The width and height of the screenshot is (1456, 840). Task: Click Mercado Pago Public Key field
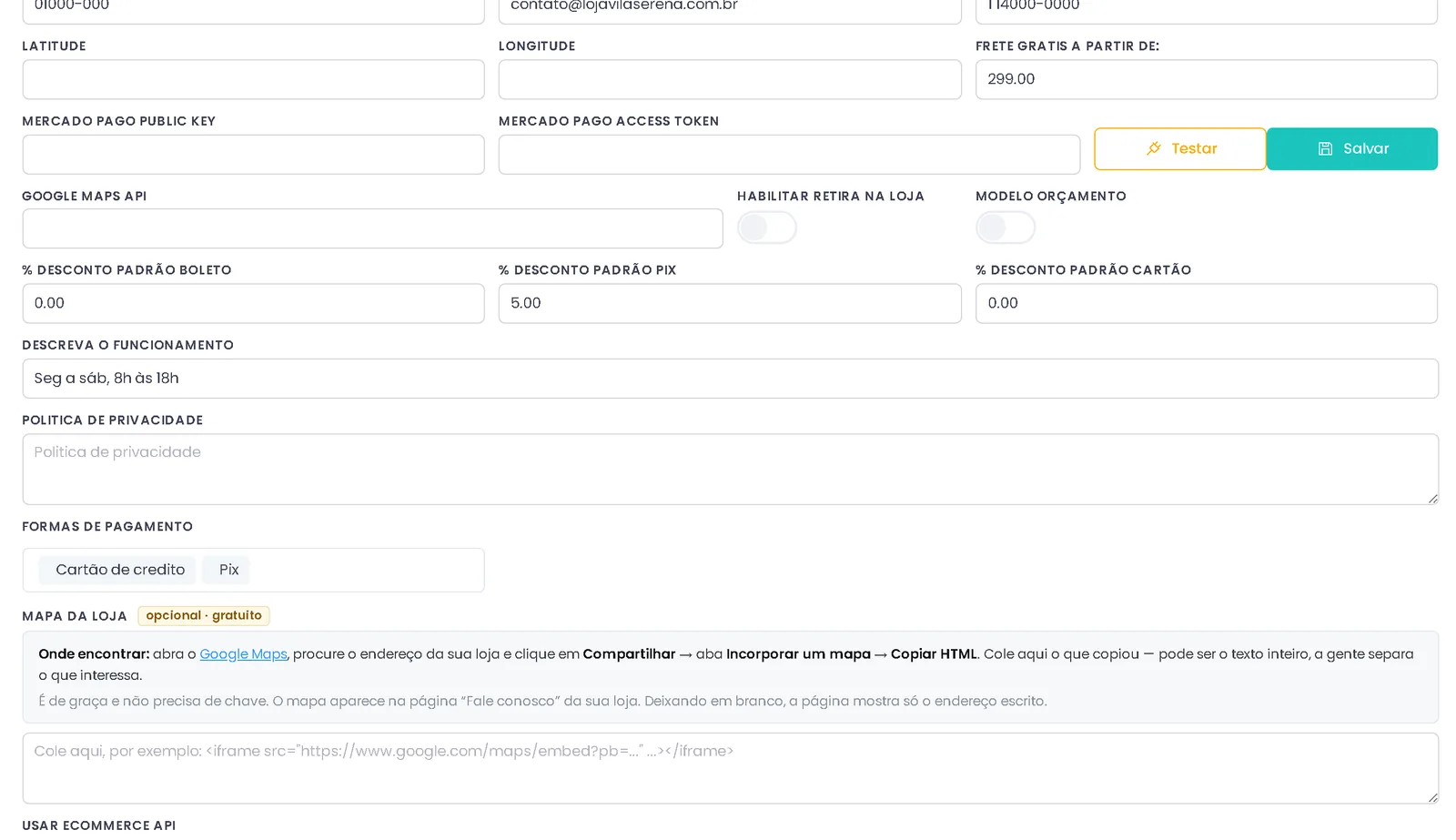point(253,155)
